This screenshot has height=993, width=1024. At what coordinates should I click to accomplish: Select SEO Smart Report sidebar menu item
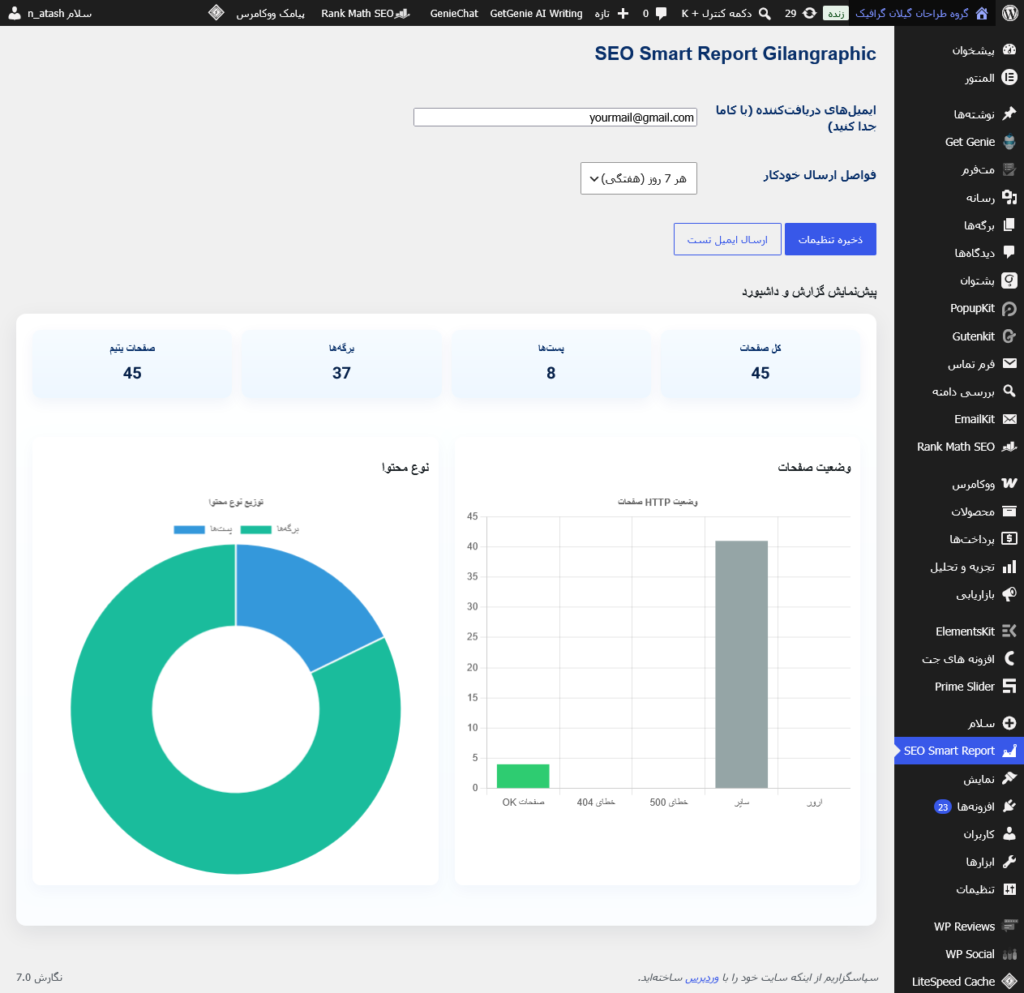pos(959,751)
